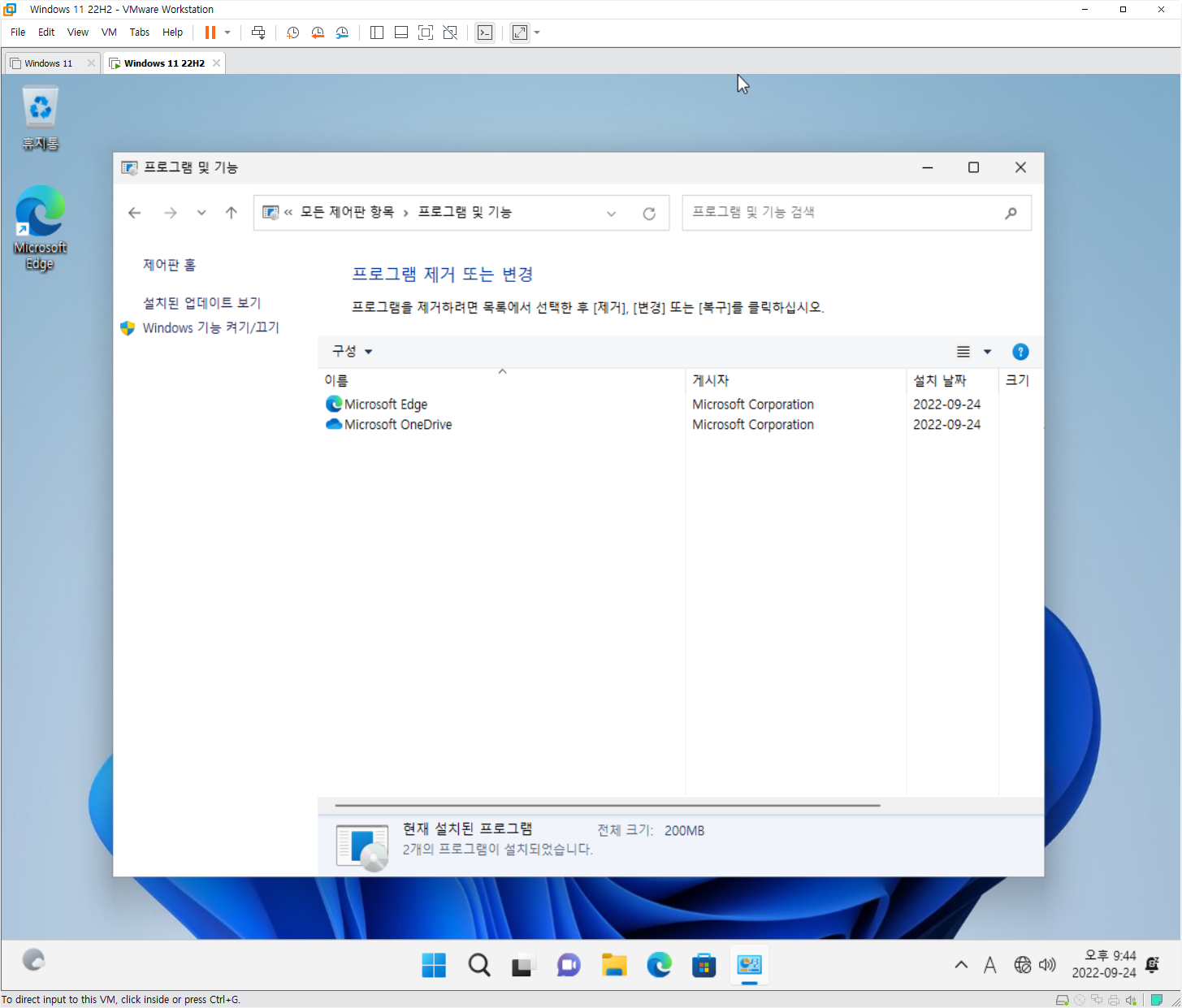Enter full screen mode icon in VMware toolbar
The image size is (1182, 1008).
pyautogui.click(x=426, y=32)
